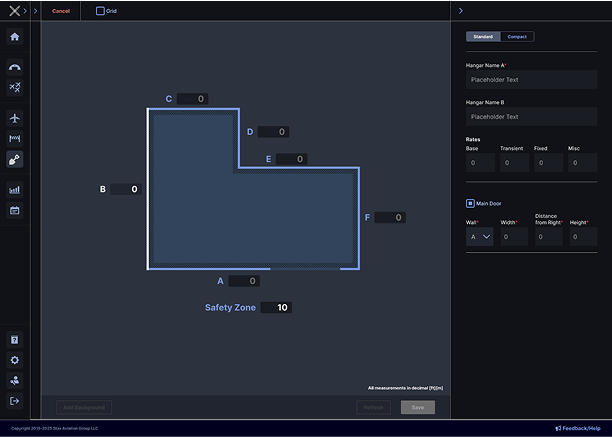The width and height of the screenshot is (612, 437).
Task: Select the Standard tab
Action: (x=483, y=37)
